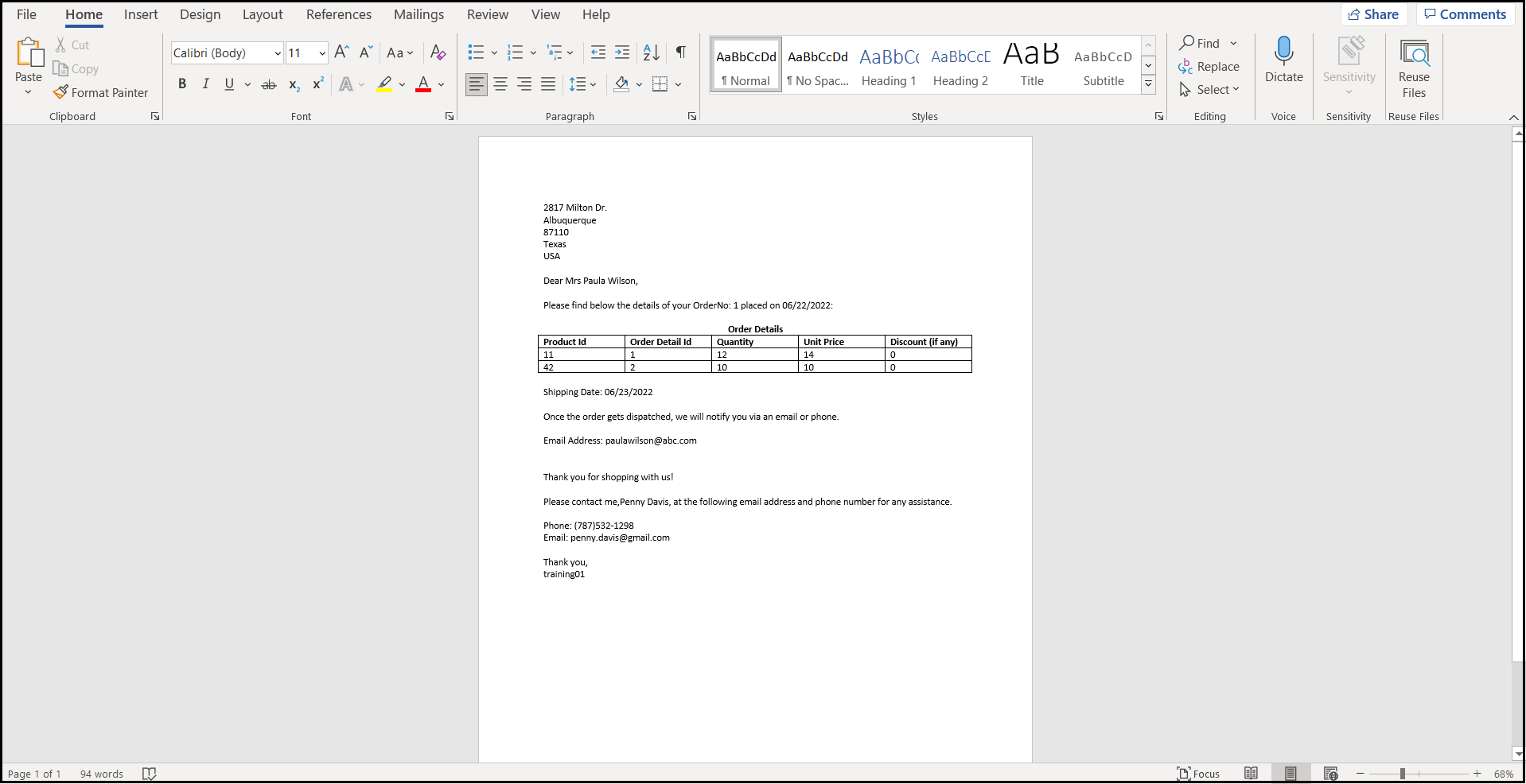
Task: Increase indent of paragraph
Action: (x=622, y=52)
